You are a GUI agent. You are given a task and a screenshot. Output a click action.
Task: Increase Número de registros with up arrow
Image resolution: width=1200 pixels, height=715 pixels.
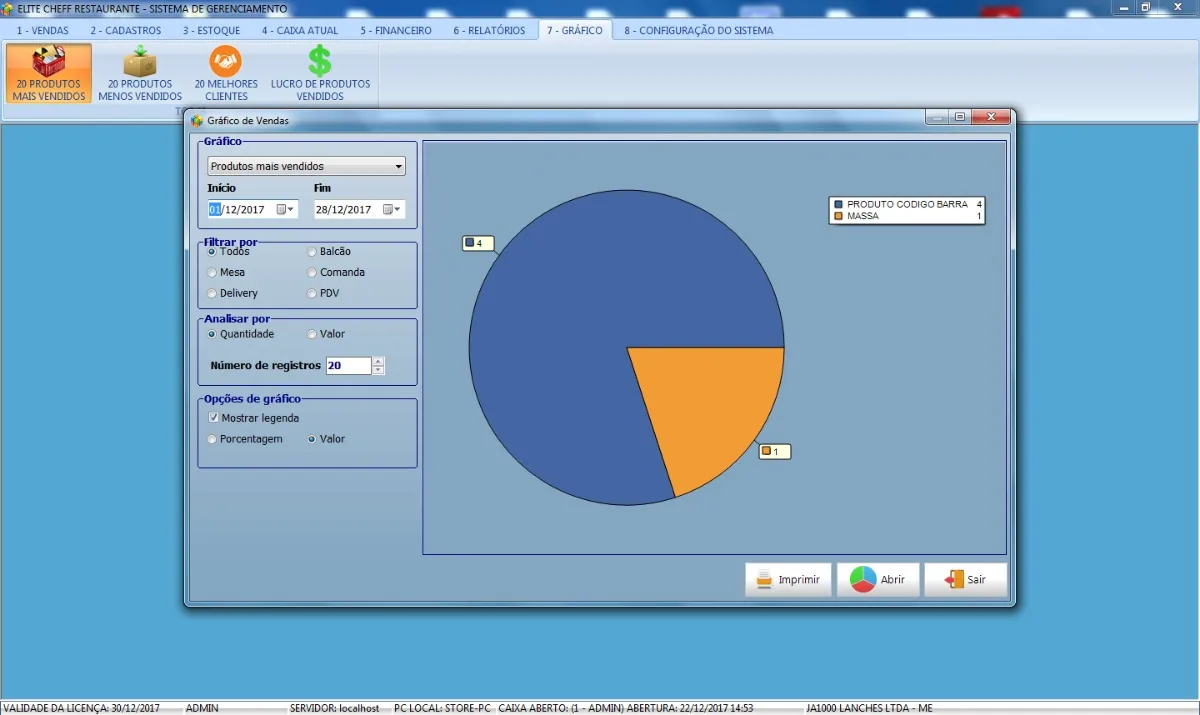click(x=378, y=361)
